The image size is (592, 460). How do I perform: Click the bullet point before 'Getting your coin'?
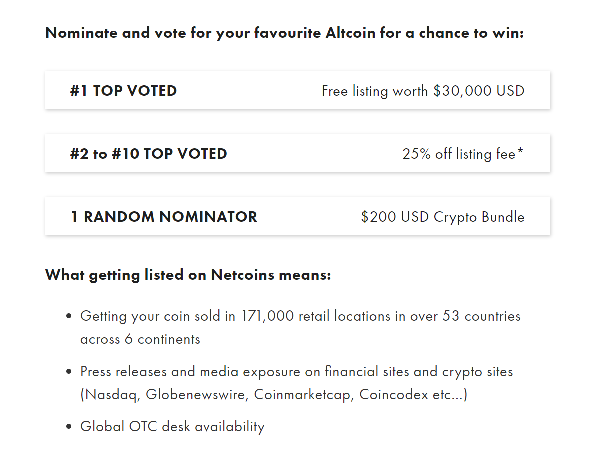(x=68, y=316)
